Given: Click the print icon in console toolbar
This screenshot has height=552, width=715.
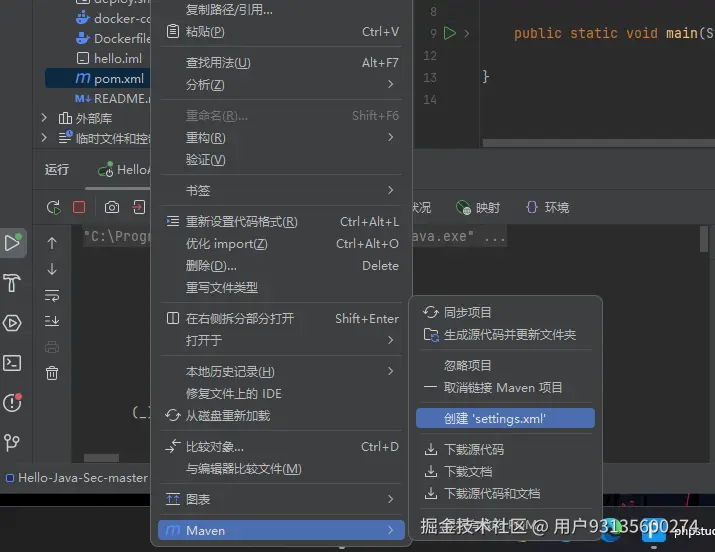Looking at the screenshot, I should [x=52, y=347].
